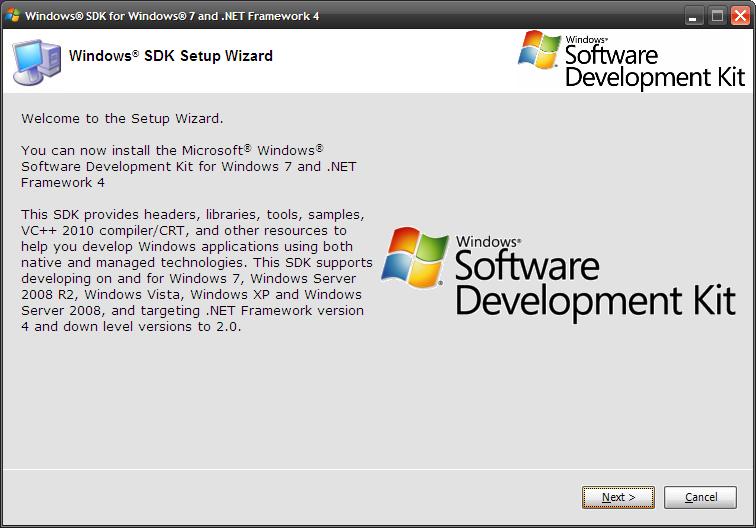Cancel the SDK setup wizard

700,497
